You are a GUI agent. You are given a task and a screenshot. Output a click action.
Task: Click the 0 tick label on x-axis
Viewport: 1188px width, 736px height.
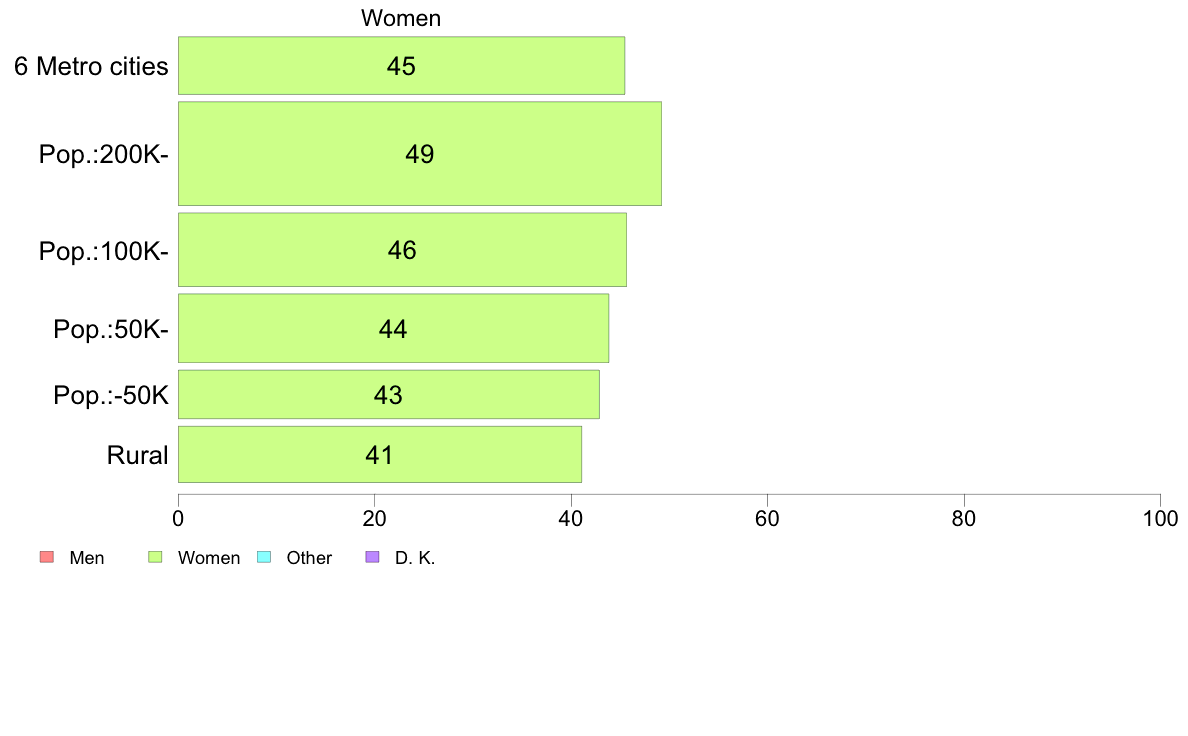coord(178,518)
